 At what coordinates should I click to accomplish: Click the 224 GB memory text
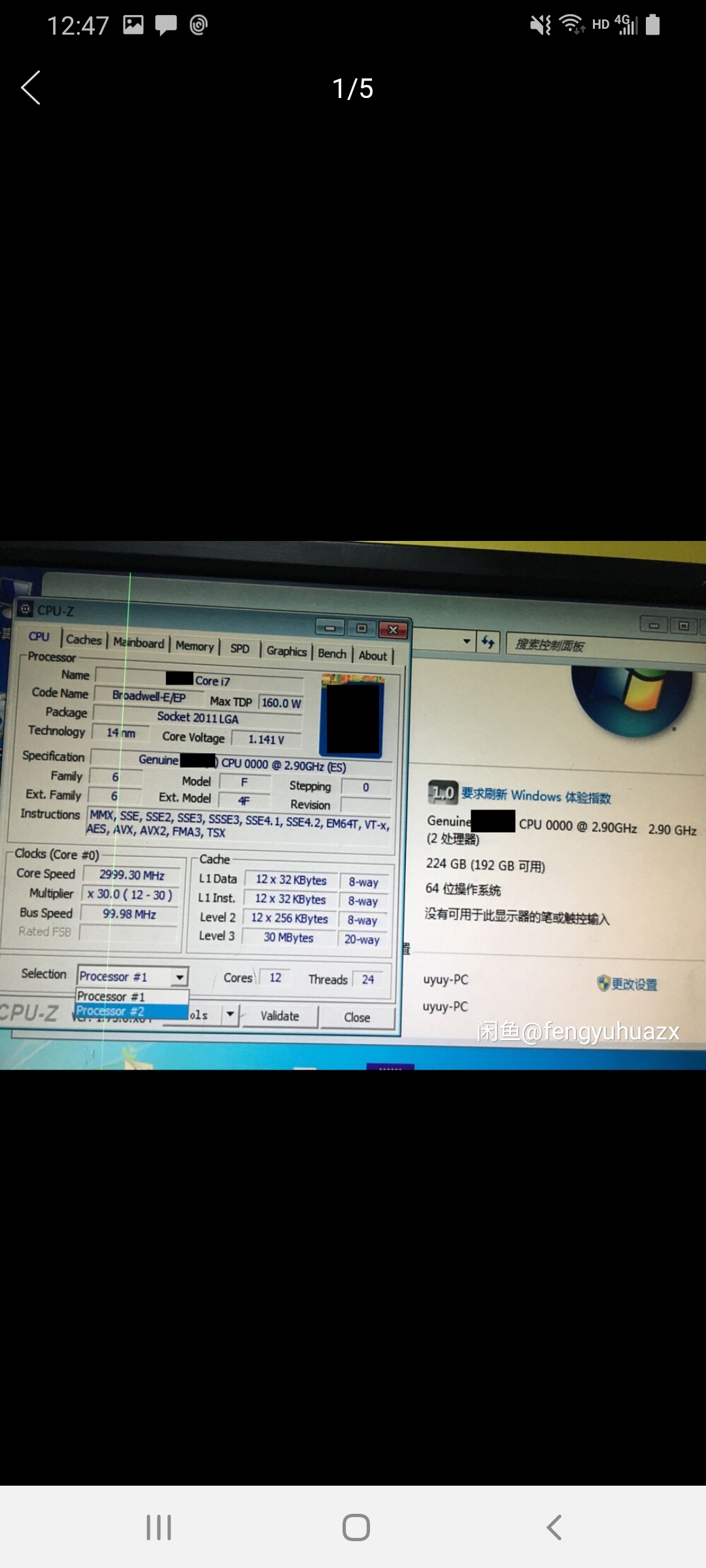coord(485,865)
